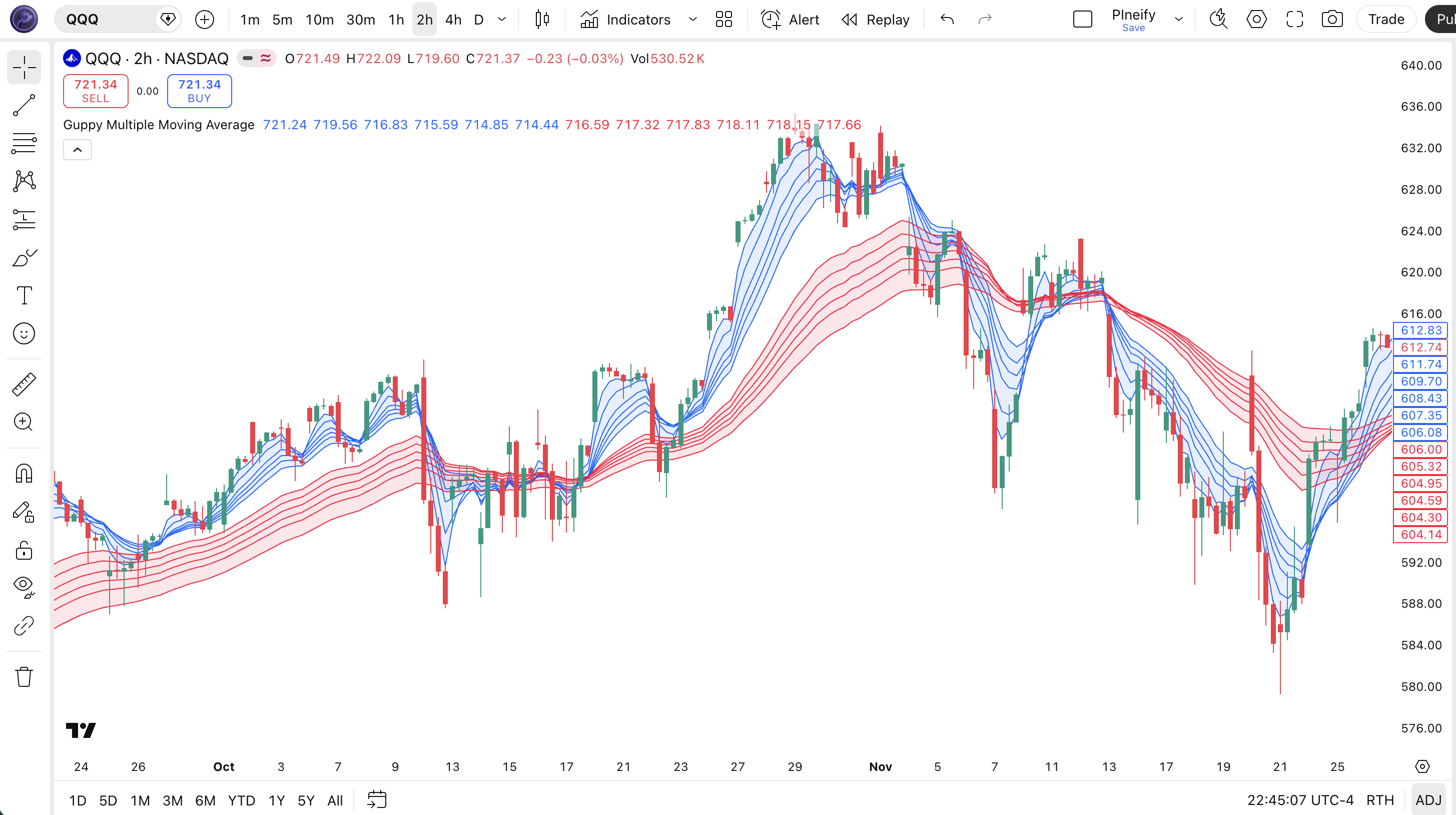The height and width of the screenshot is (815, 1456).
Task: Open the RTH session selector
Action: click(x=1379, y=800)
